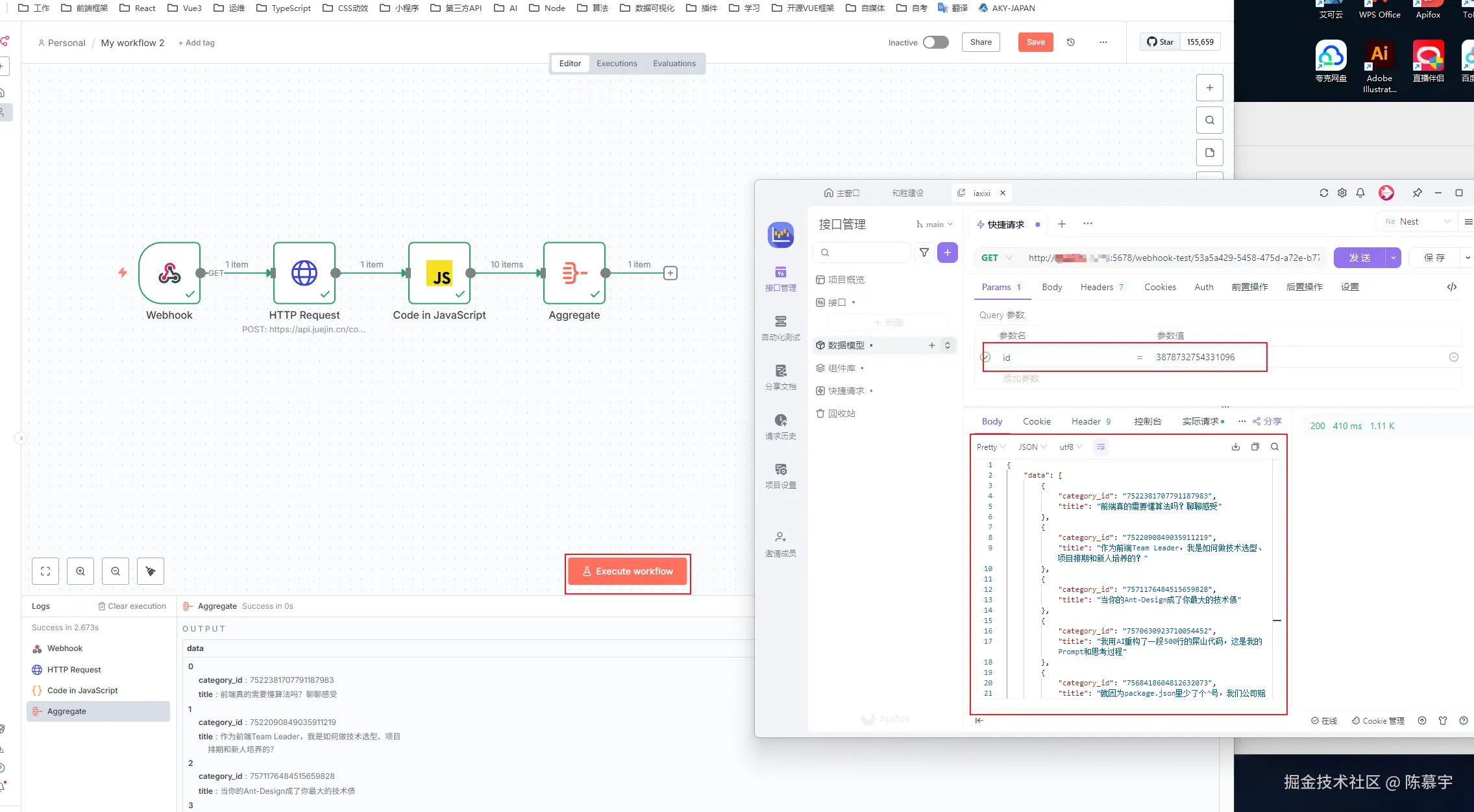Open the Pretty format dropdown
The width and height of the screenshot is (1474, 812).
(990, 447)
